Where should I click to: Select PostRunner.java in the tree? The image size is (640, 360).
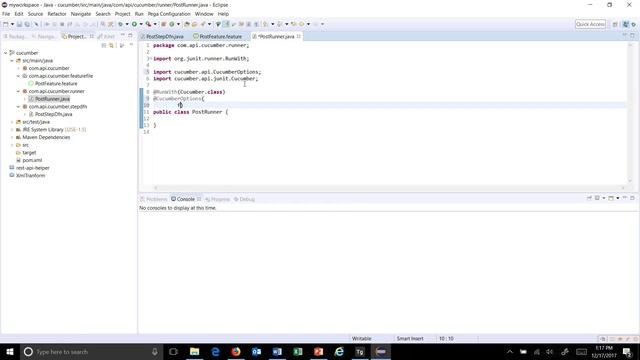click(52, 99)
